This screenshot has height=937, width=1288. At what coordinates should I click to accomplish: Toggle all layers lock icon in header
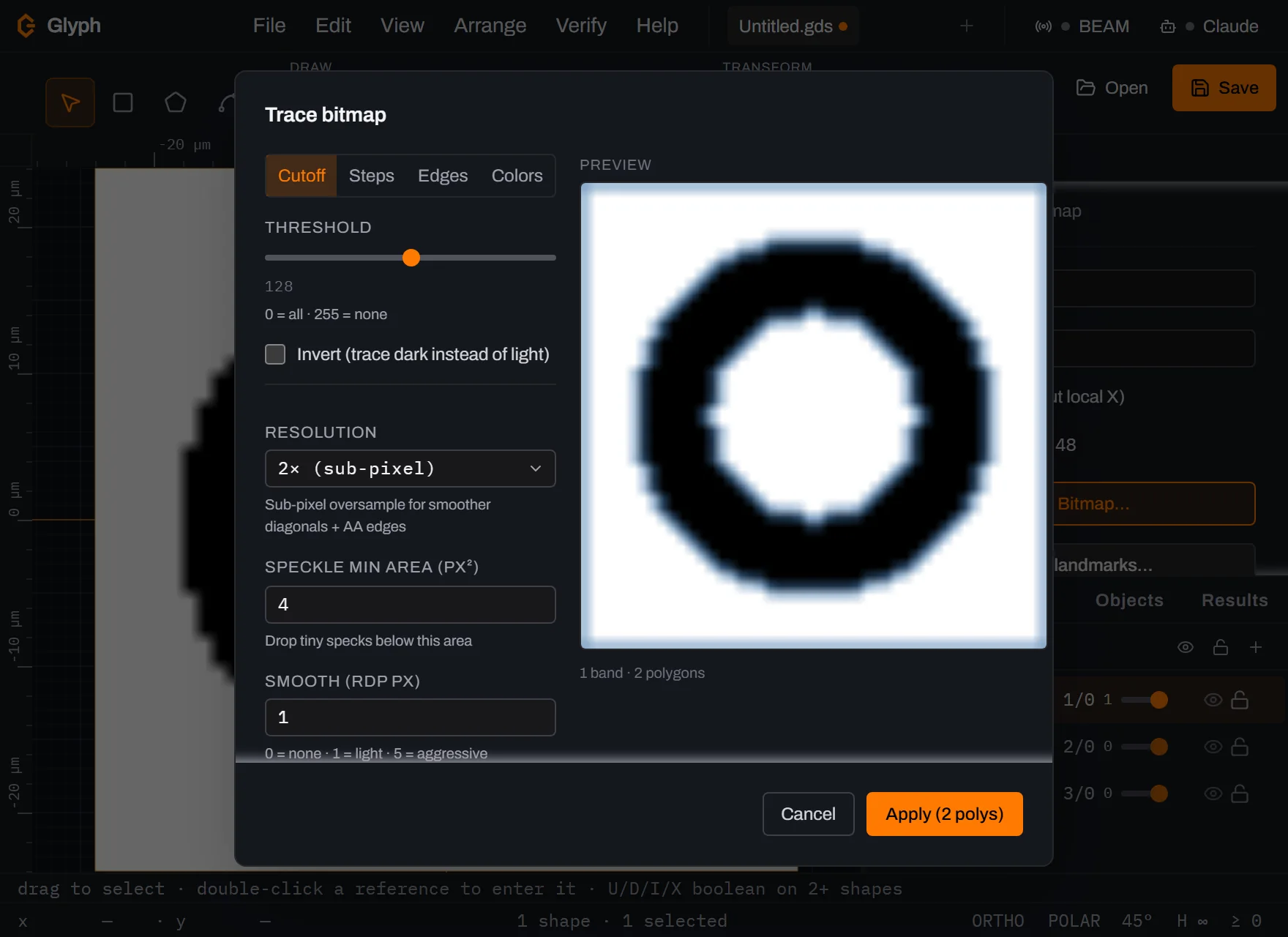(x=1221, y=647)
